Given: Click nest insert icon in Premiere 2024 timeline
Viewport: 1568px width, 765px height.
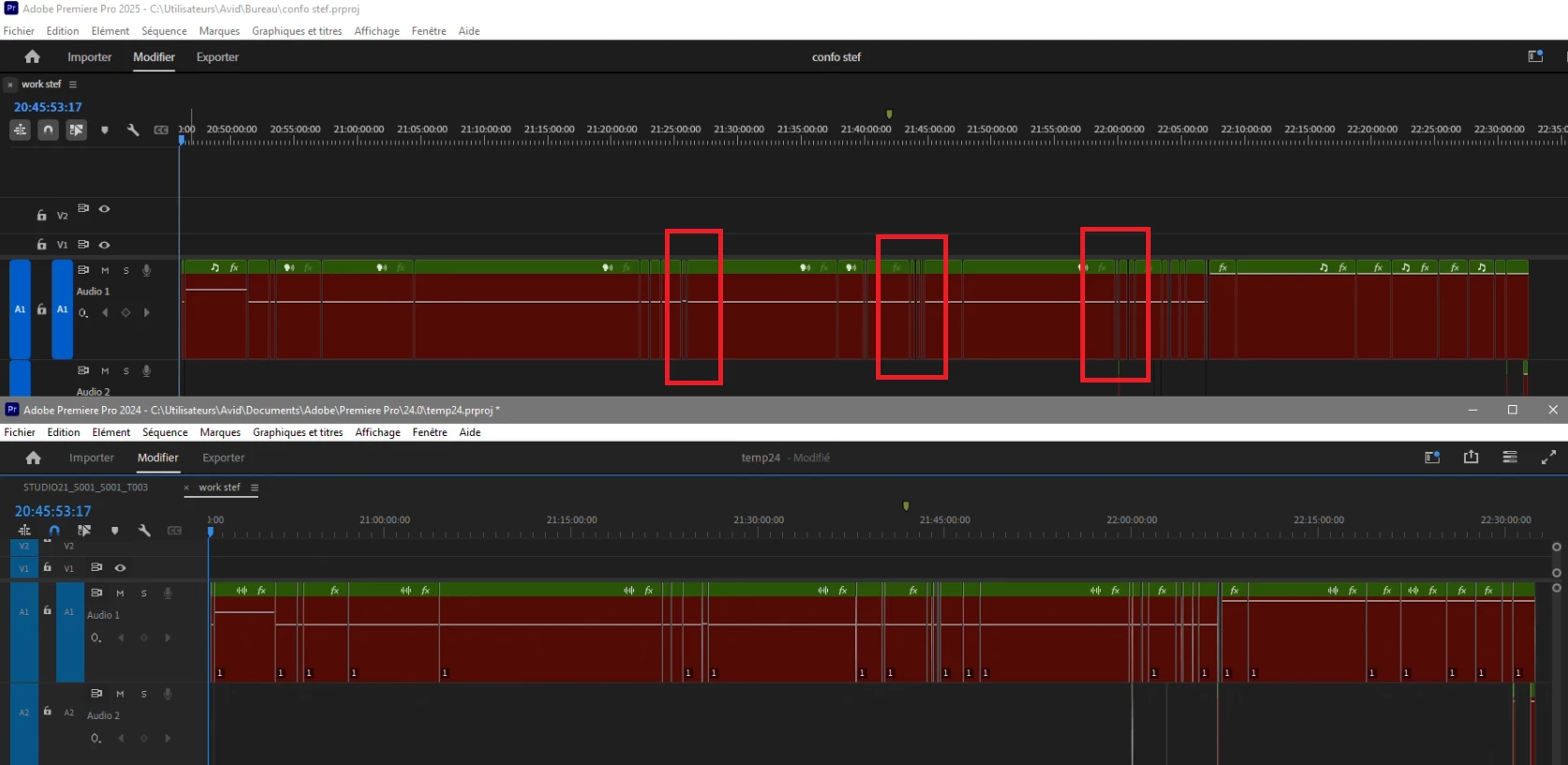Looking at the screenshot, I should (24, 531).
